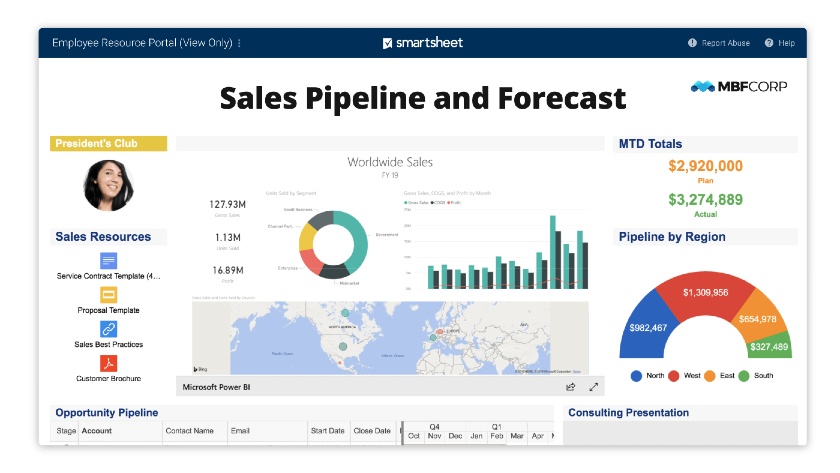Open the Sales Best Practices link icon

[x=108, y=329]
